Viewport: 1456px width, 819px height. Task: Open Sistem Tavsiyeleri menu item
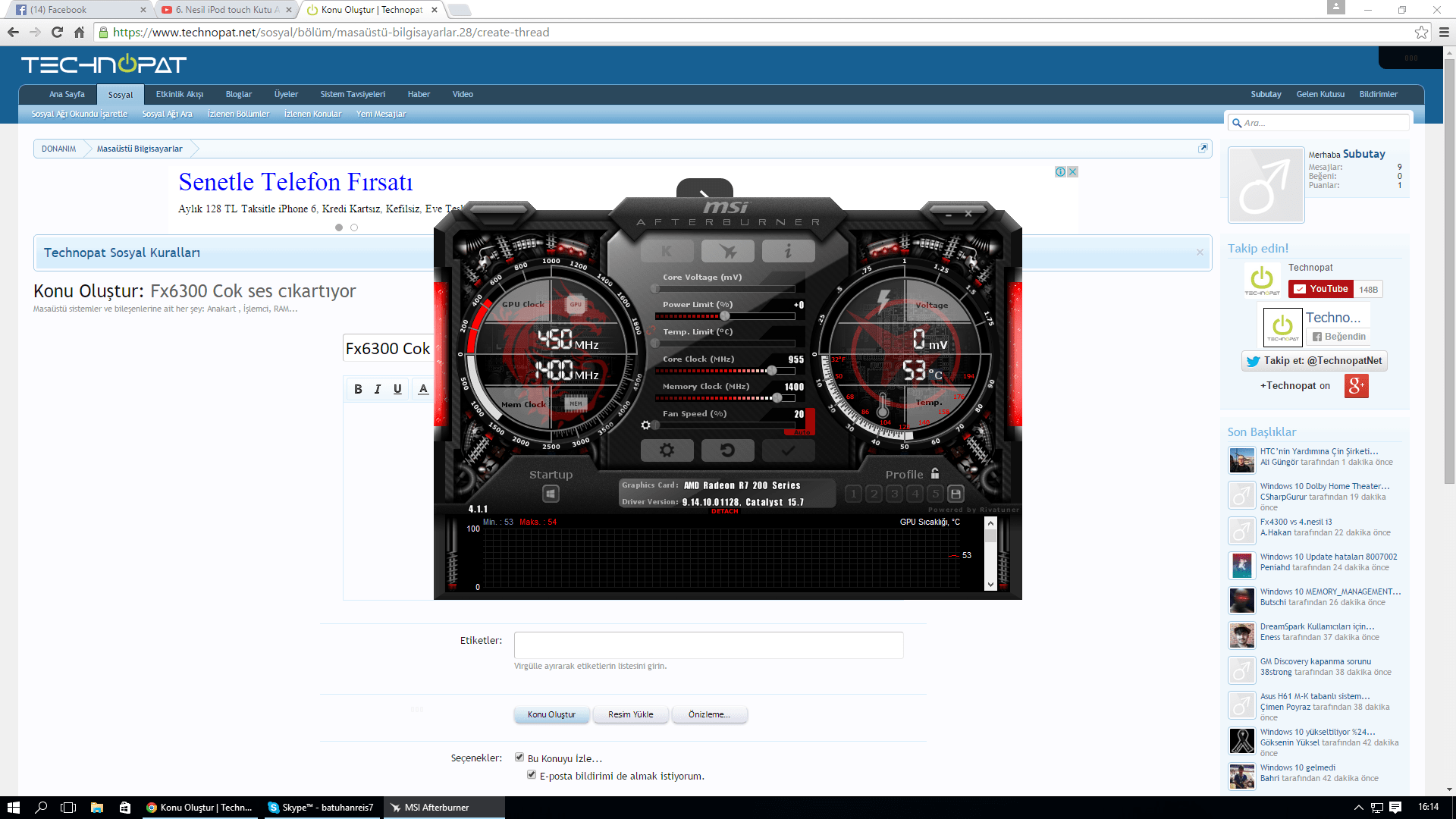pos(353,94)
